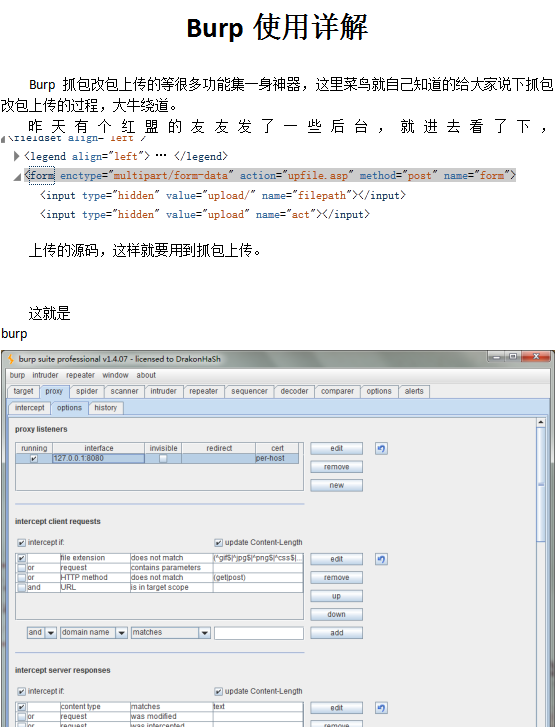The width and height of the screenshot is (560, 727).
Task: Minimize the Burp Suite window
Action: pos(496,357)
